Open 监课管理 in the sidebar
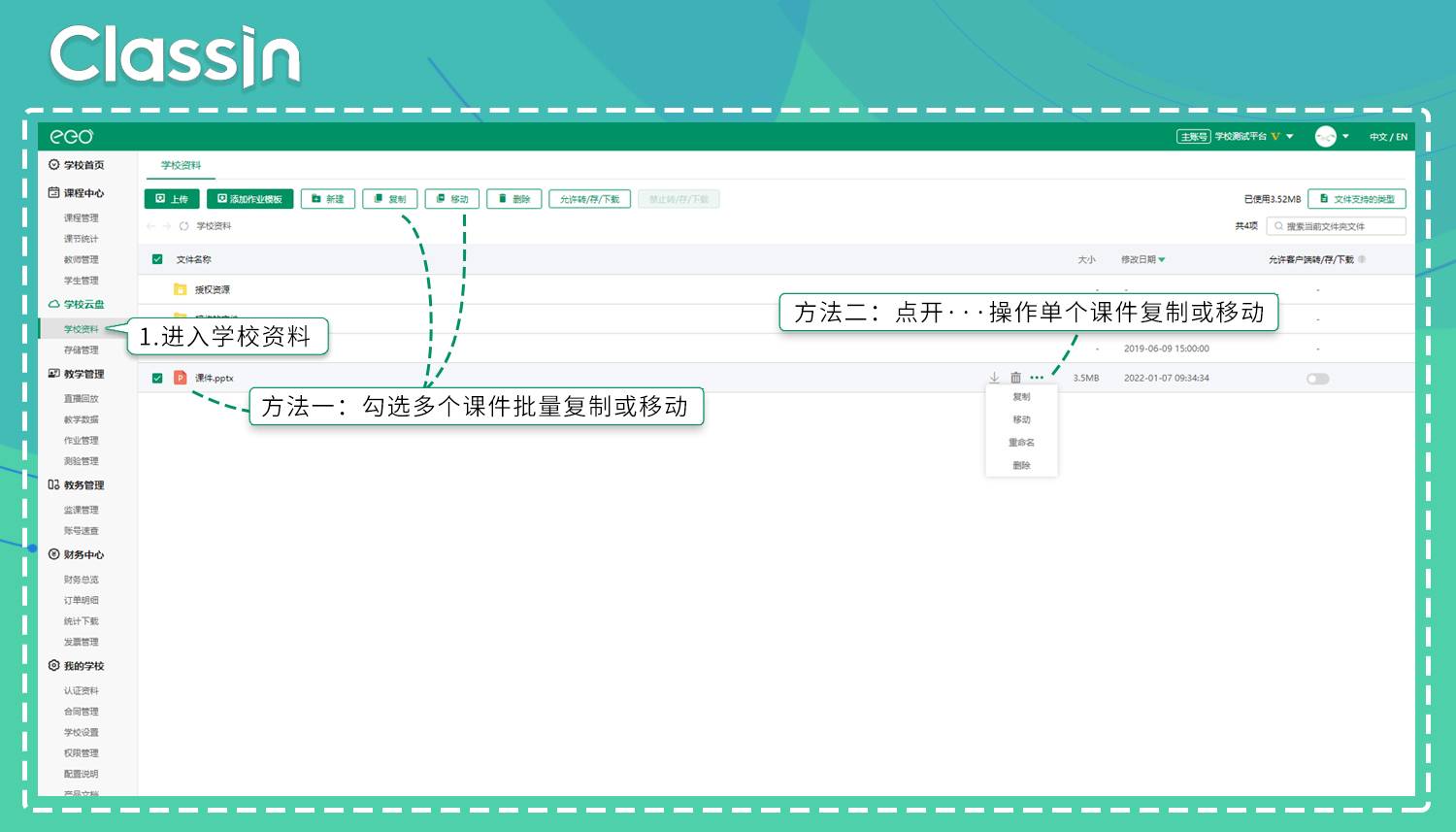This screenshot has height=832, width=1456. coord(82,511)
